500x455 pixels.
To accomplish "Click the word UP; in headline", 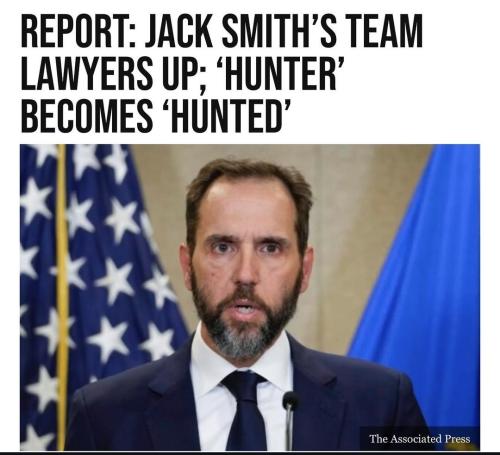I will point(187,74).
